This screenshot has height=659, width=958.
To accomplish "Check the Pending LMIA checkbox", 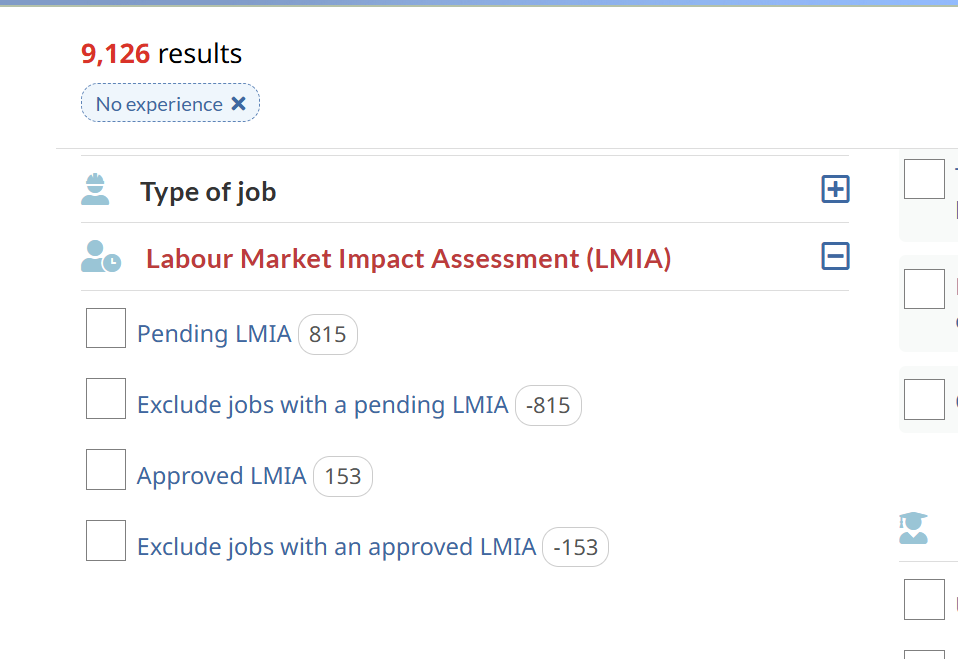I will [106, 328].
